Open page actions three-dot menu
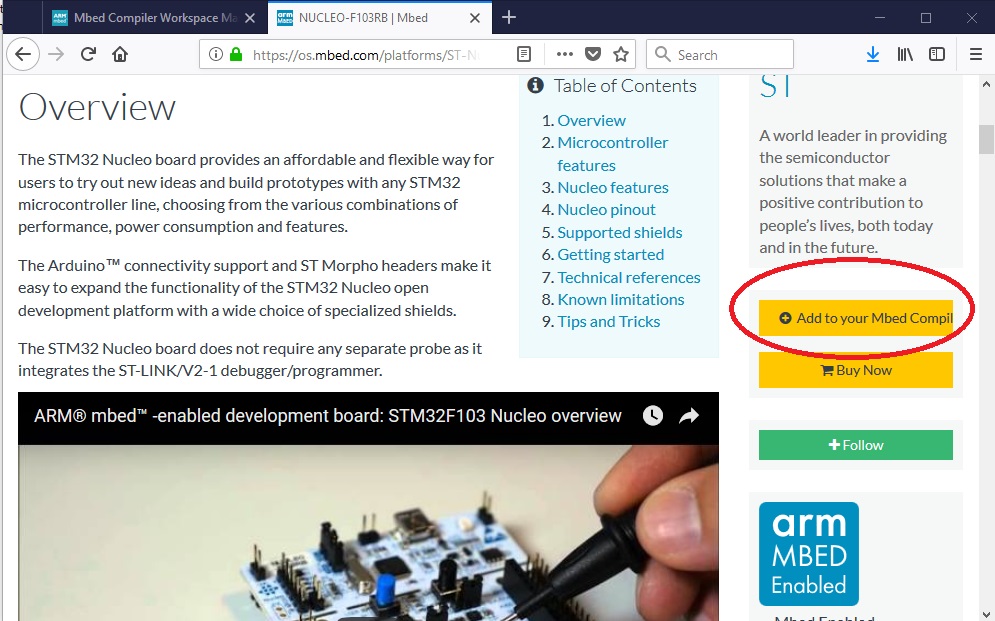The width and height of the screenshot is (995, 621). click(564, 55)
